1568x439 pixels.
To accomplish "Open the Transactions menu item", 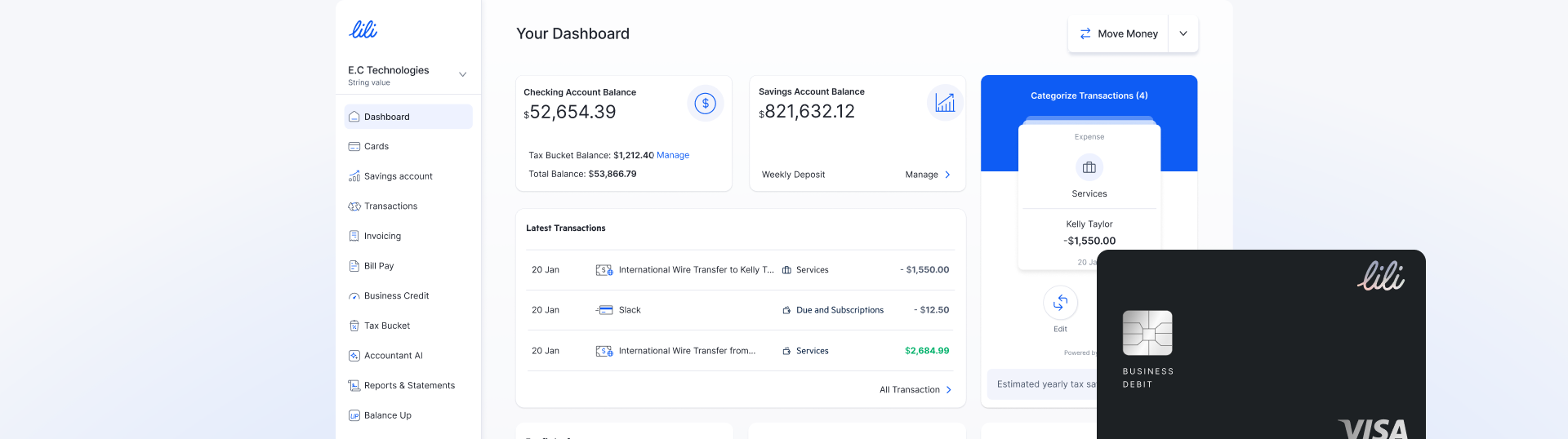I will click(x=390, y=206).
